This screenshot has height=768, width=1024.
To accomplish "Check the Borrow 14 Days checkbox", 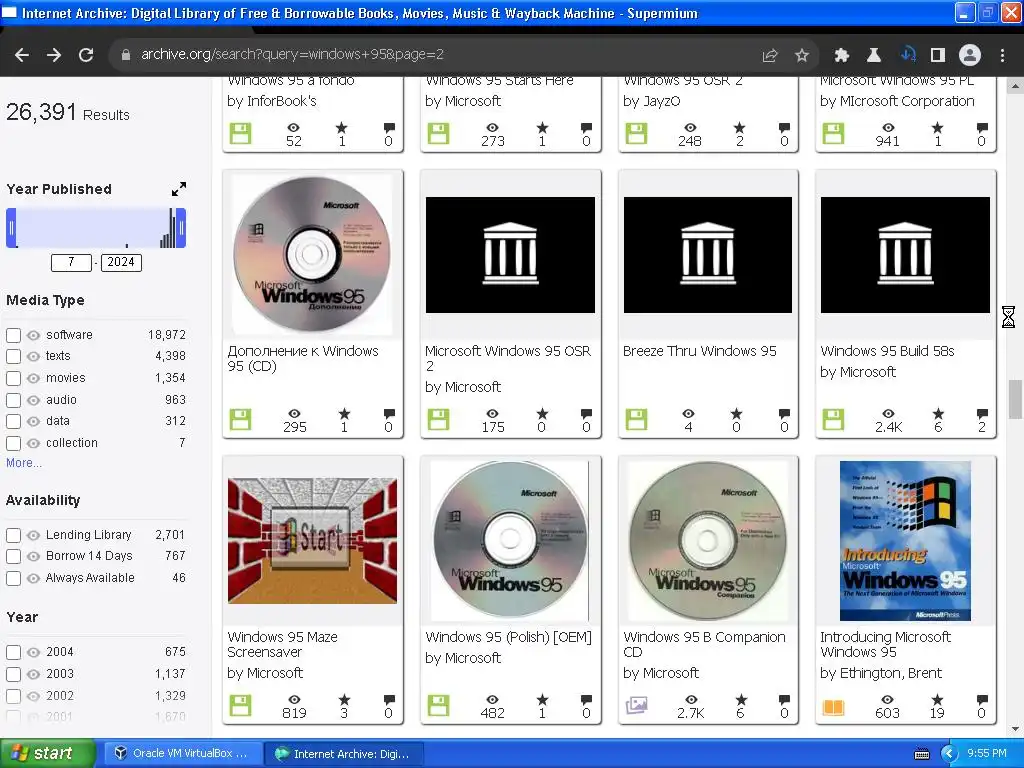I will point(14,556).
